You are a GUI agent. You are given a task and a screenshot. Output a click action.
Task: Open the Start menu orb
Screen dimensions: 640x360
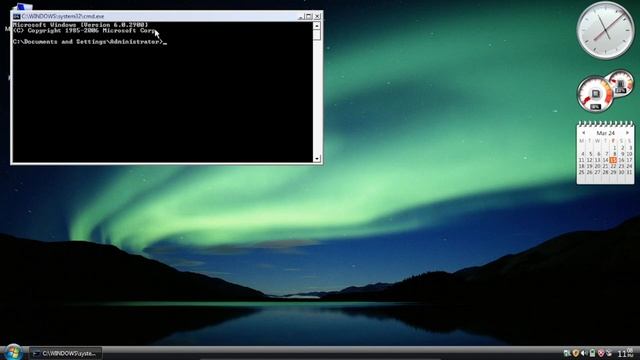pyautogui.click(x=13, y=352)
